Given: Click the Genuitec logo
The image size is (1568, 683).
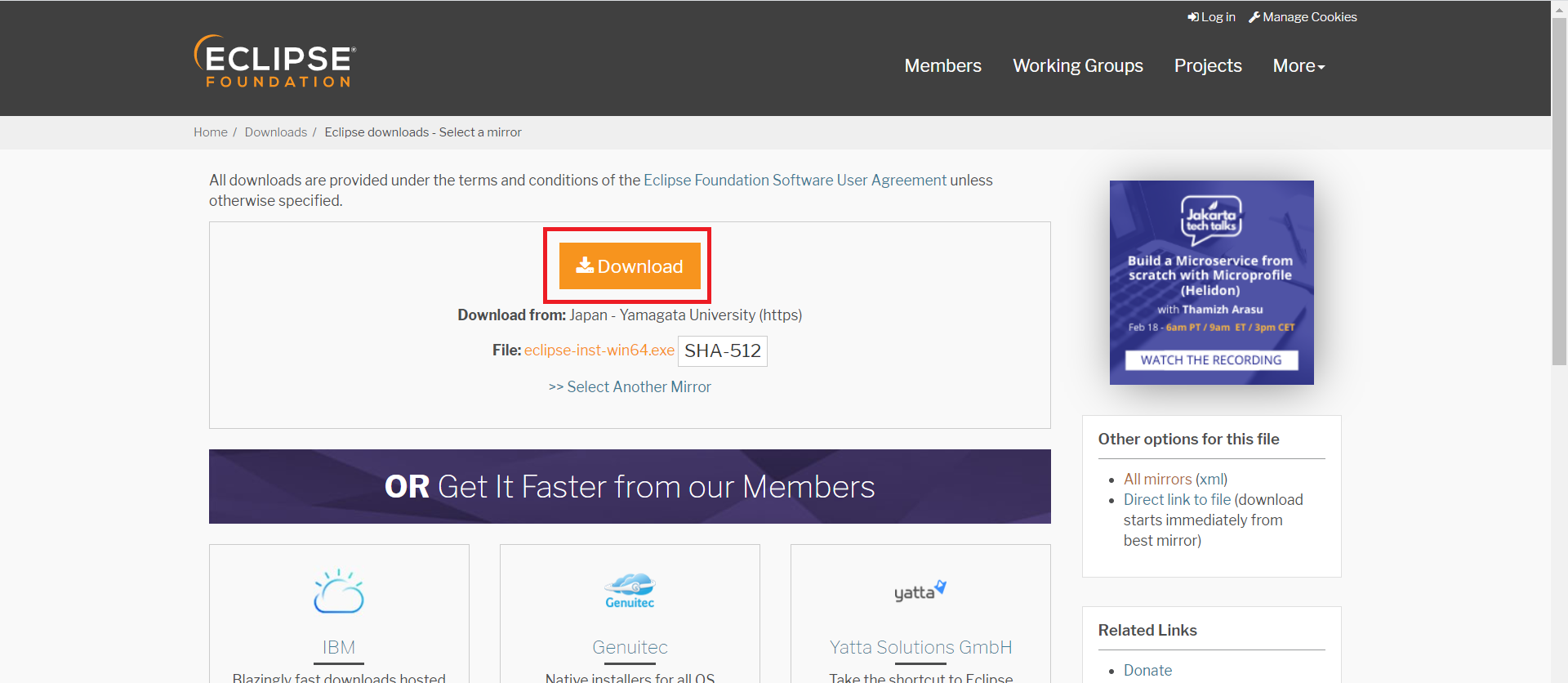Looking at the screenshot, I should (x=630, y=591).
